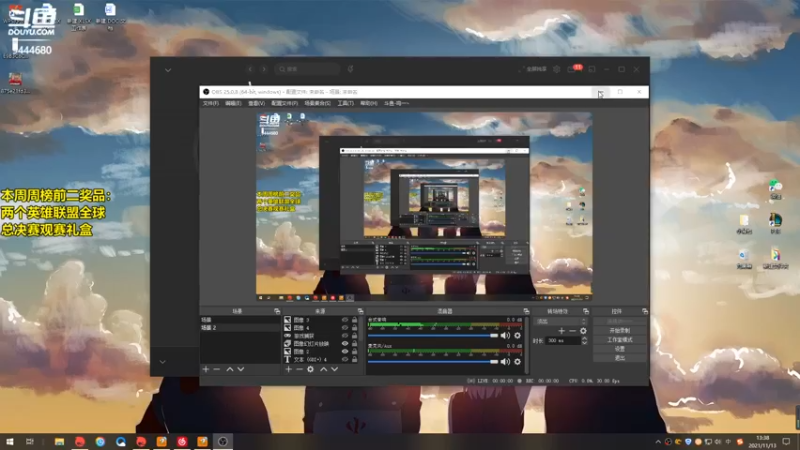The image size is (800, 450).
Task: Open settings gear in the background dark window
Action: 557,69
